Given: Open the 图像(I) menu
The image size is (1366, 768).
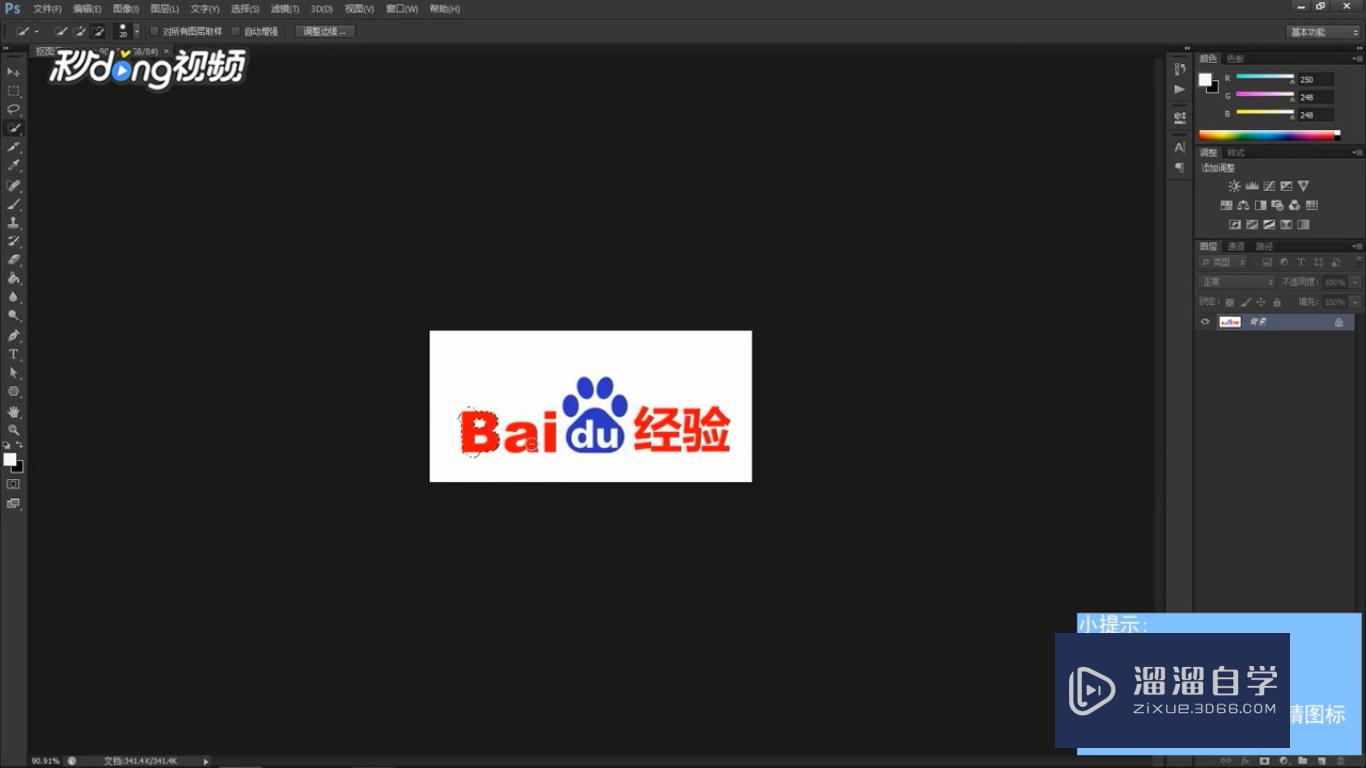Looking at the screenshot, I should coord(126,8).
